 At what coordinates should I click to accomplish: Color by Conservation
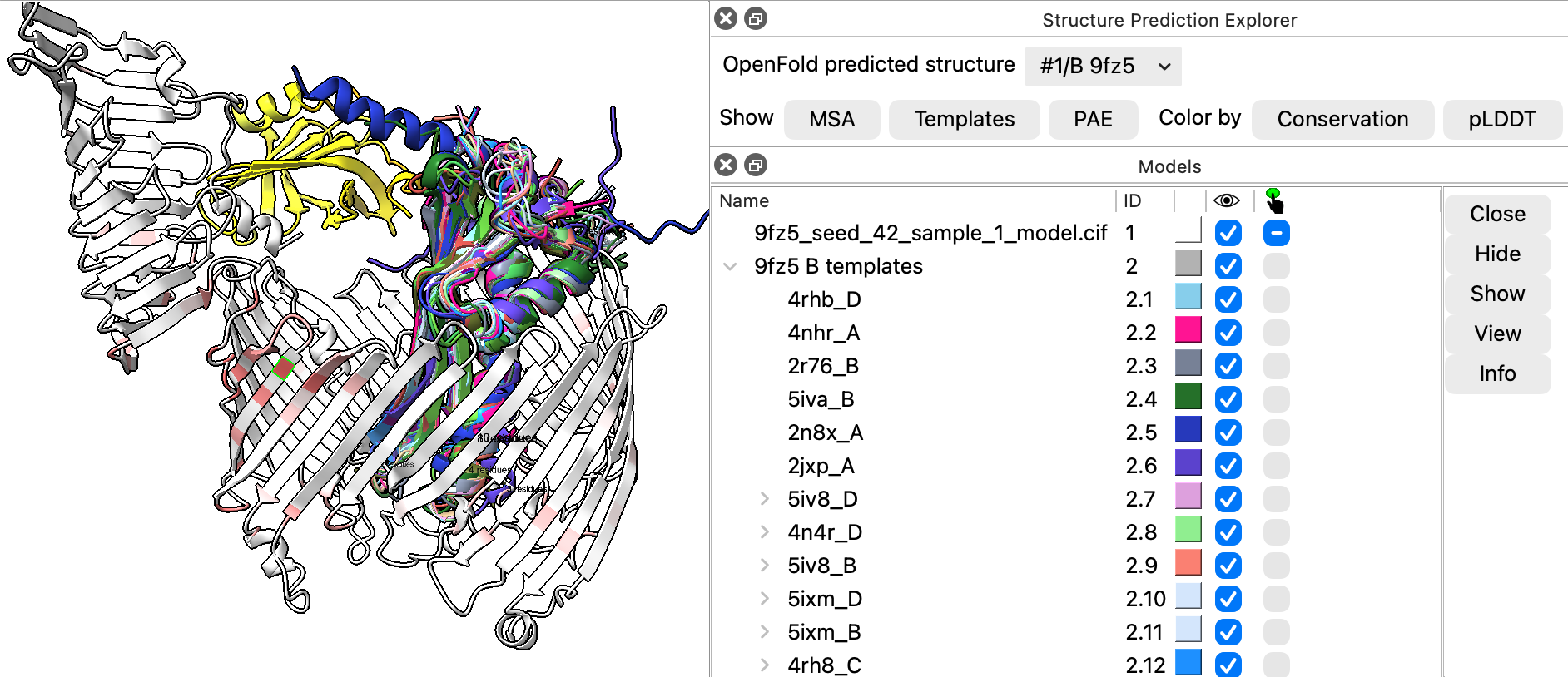[x=1342, y=119]
